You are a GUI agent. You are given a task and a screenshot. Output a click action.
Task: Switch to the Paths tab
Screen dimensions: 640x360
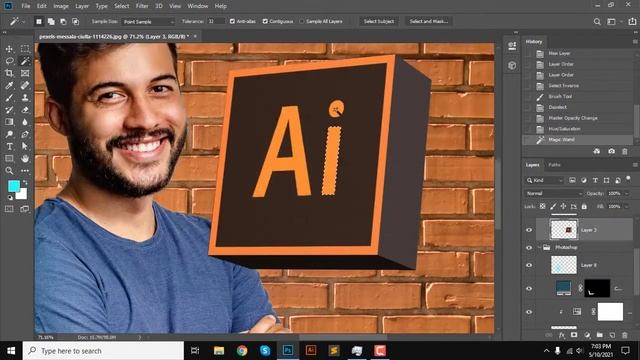[554, 165]
